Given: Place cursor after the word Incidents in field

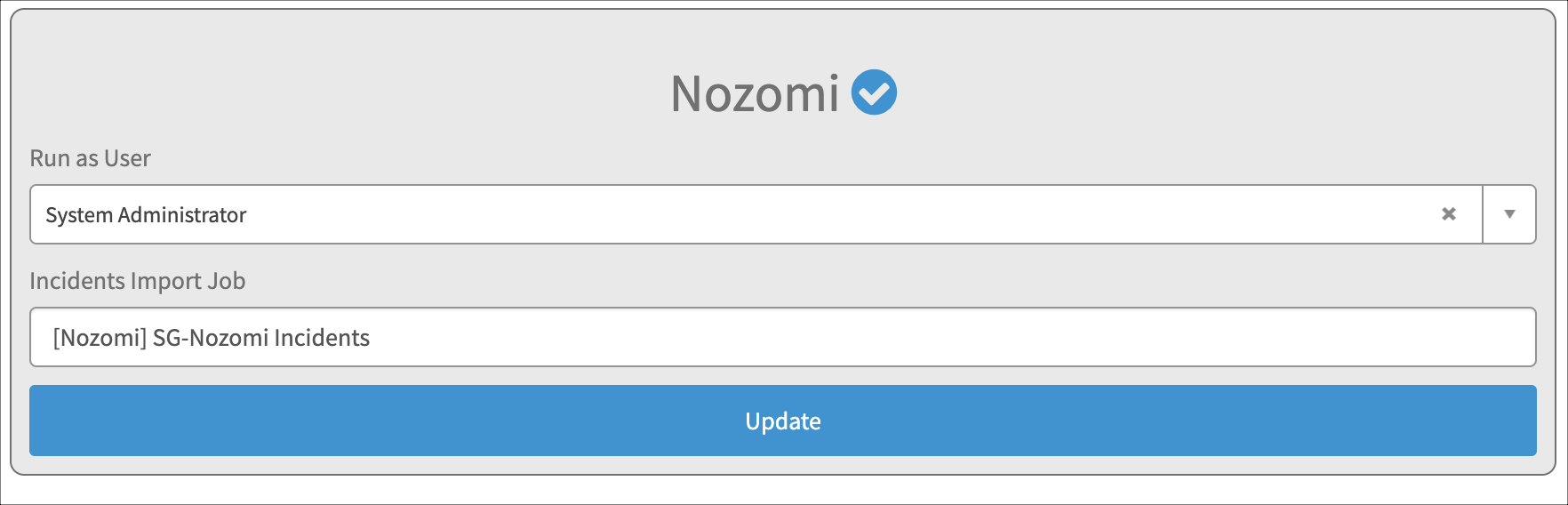Looking at the screenshot, I should pyautogui.click(x=372, y=338).
